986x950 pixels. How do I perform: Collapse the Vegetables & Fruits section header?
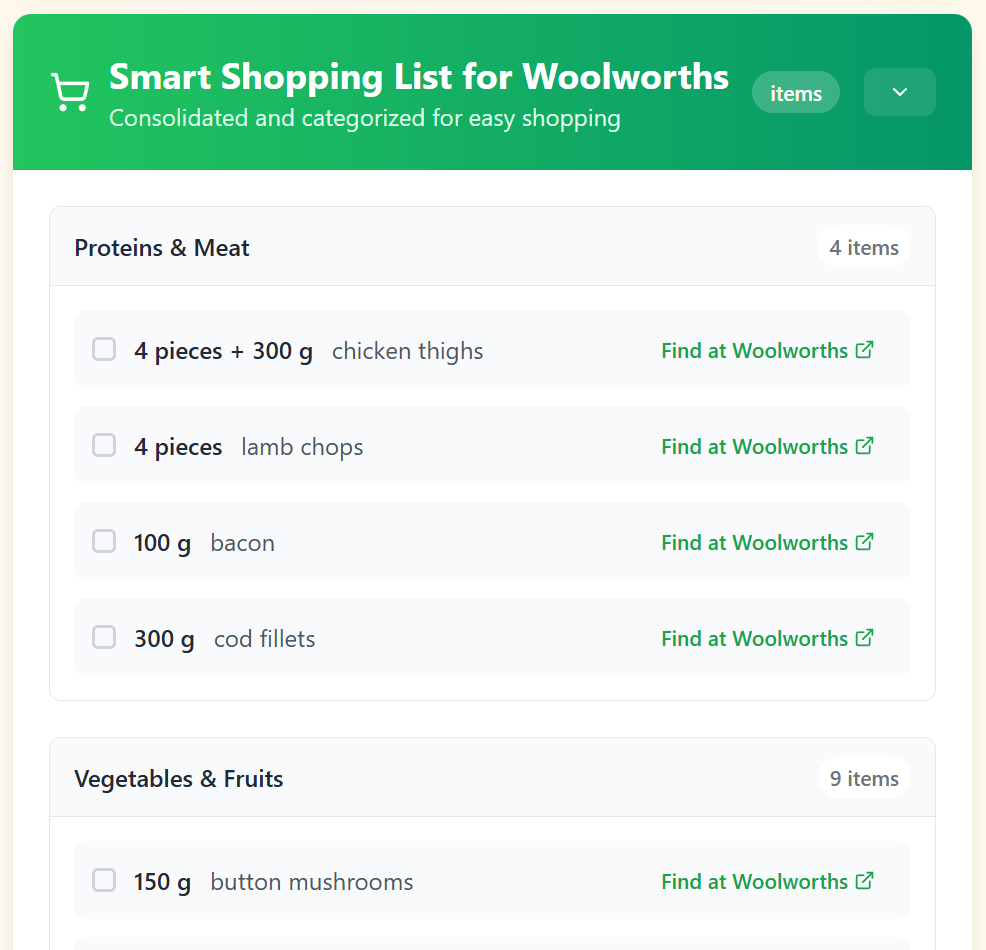(492, 778)
